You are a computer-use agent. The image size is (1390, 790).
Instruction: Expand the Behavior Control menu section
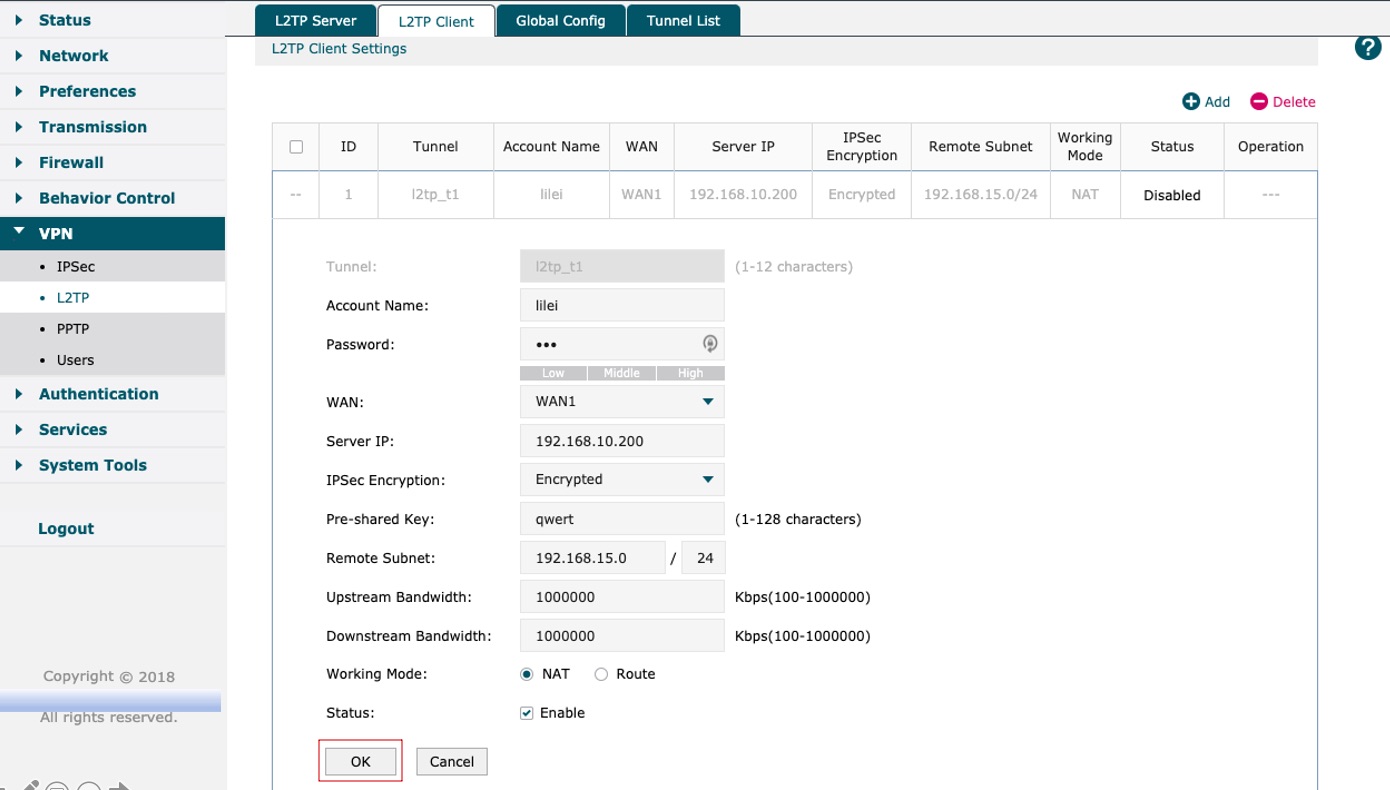112,198
